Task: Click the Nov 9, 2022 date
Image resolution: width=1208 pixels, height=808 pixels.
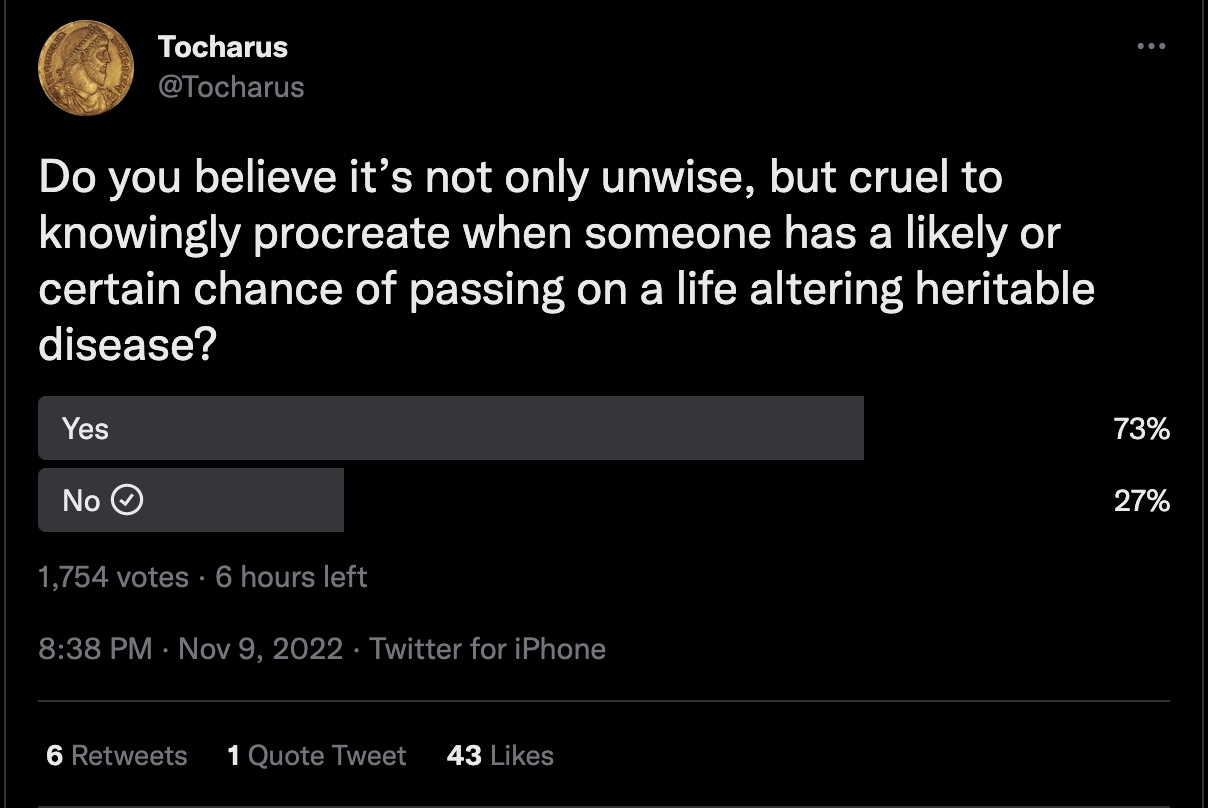Action: (x=260, y=649)
